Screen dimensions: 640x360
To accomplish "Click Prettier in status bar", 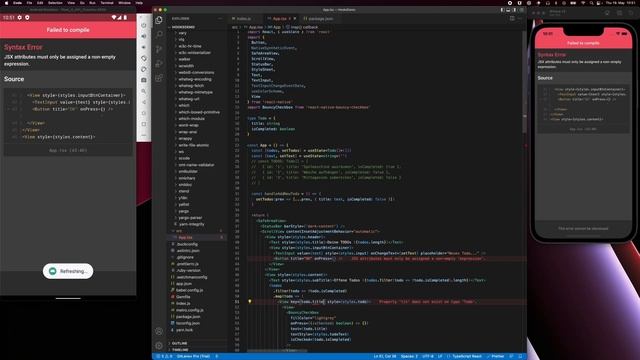I will (496, 356).
